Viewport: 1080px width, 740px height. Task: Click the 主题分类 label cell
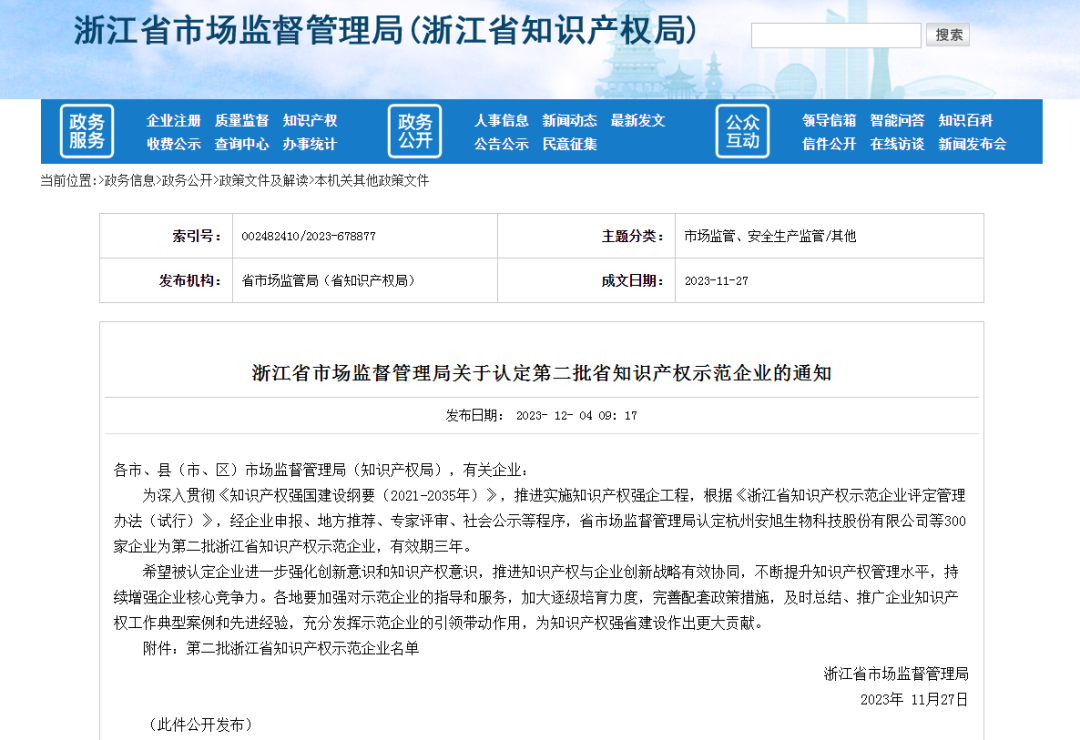tap(586, 236)
